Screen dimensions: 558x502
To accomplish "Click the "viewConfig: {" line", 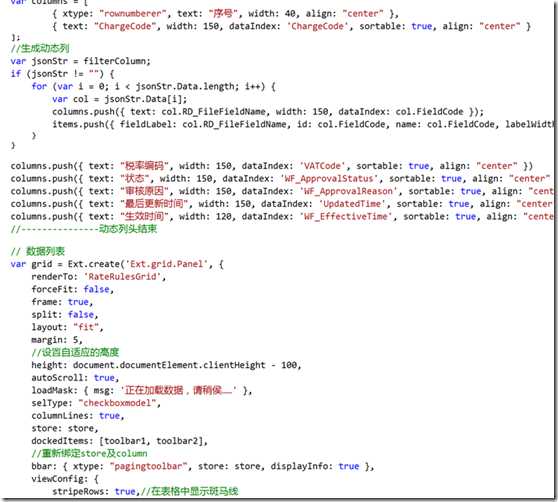I will tap(65, 479).
